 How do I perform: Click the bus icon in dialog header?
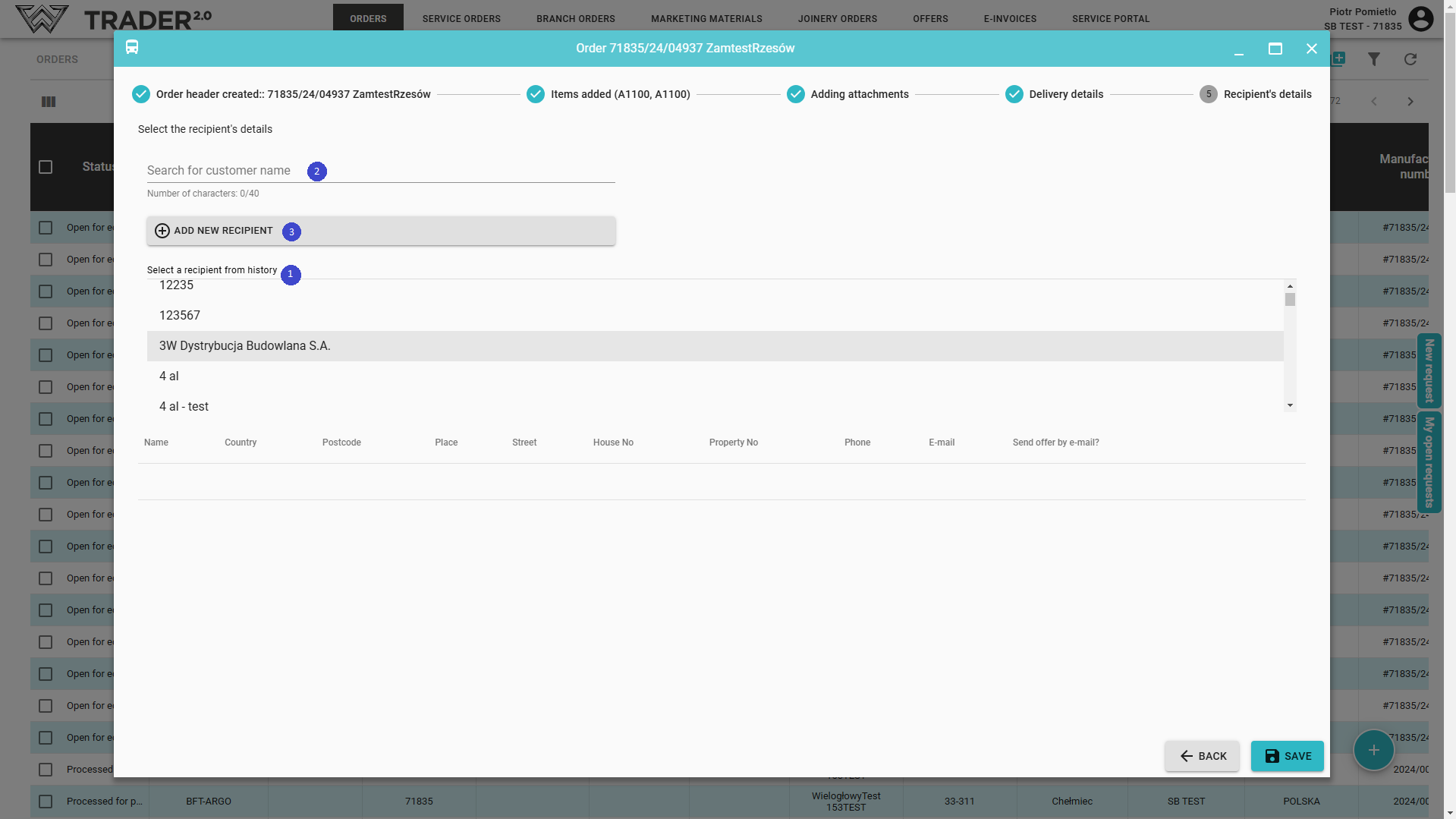pos(132,48)
